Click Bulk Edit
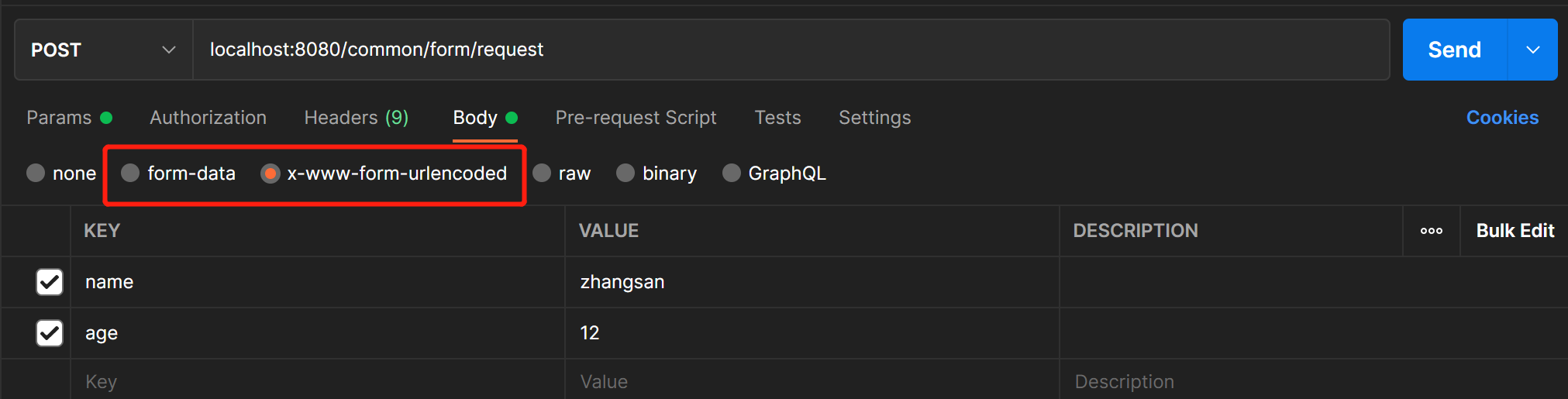 click(x=1515, y=231)
